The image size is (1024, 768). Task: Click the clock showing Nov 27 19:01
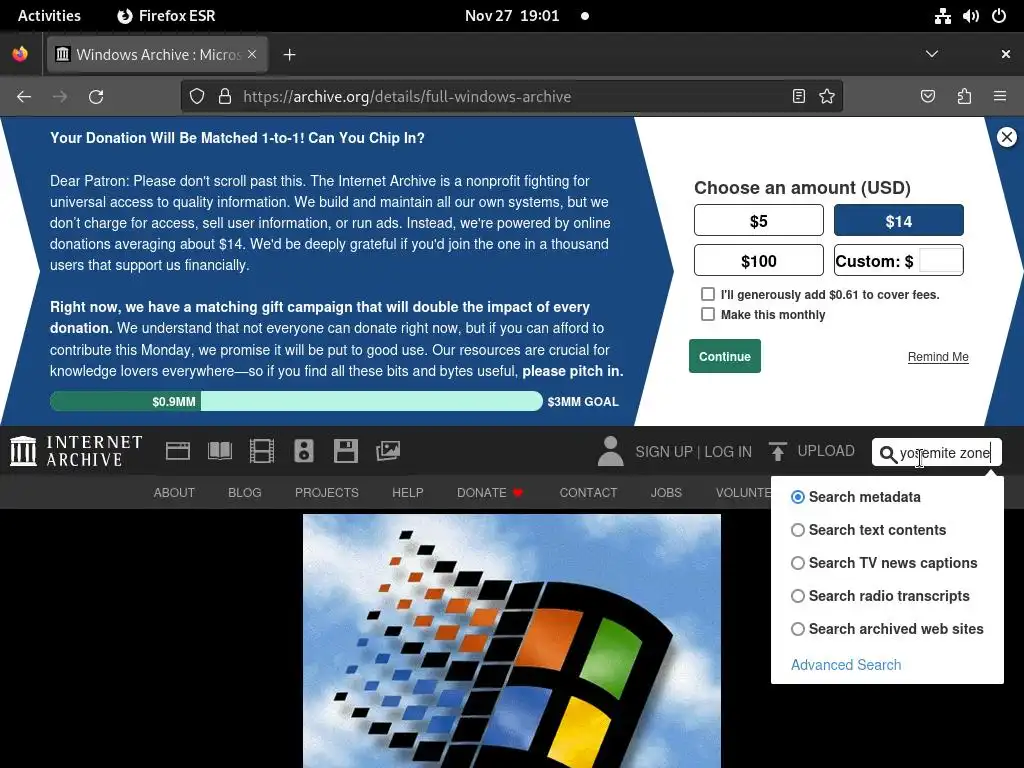click(x=512, y=16)
